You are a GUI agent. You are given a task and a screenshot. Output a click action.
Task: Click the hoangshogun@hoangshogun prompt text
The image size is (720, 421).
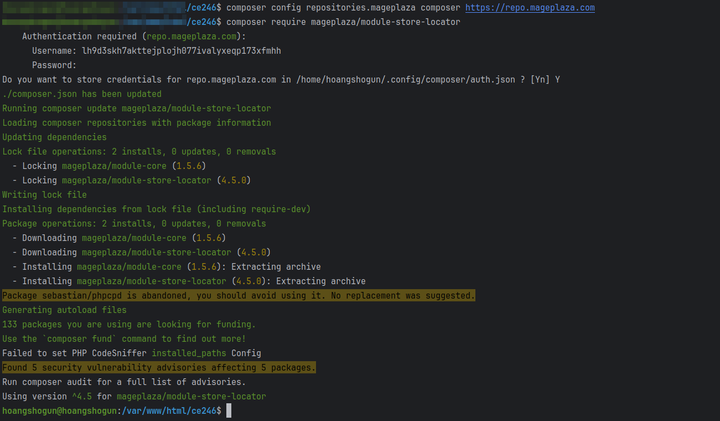pos(58,411)
